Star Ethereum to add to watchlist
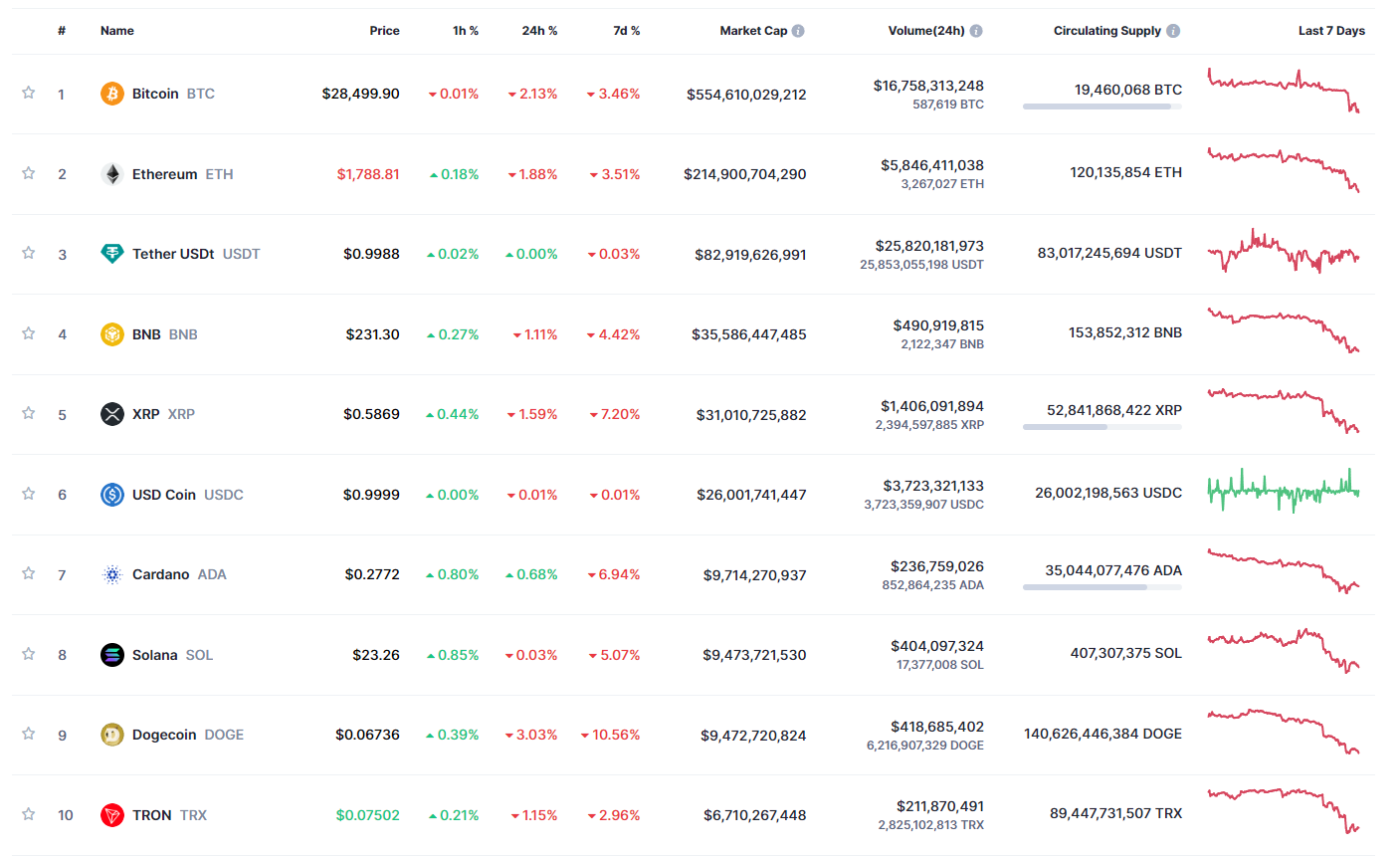The height and width of the screenshot is (856, 1400). click(29, 173)
